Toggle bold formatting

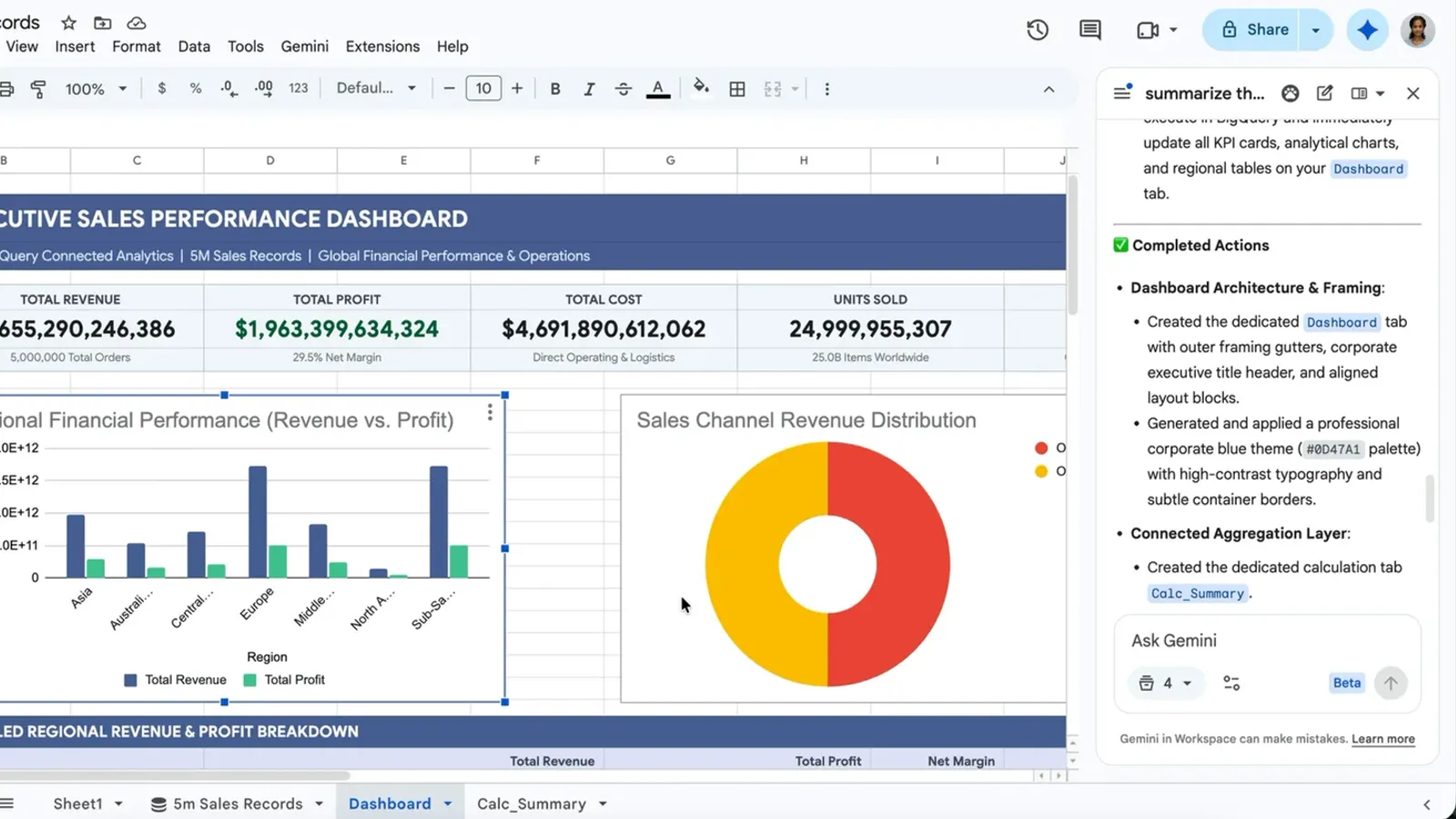555,88
